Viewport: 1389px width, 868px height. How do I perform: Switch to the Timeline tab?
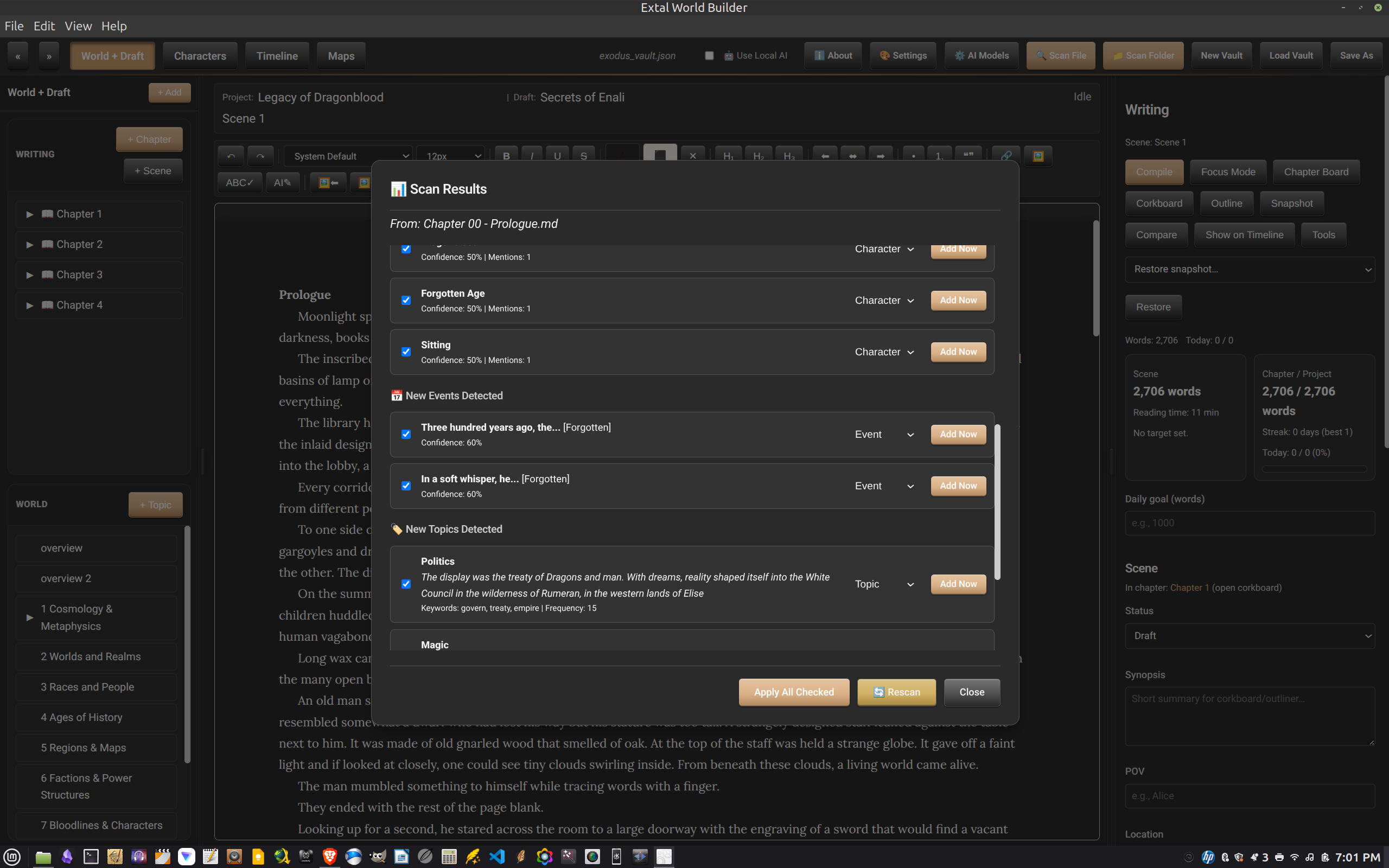point(277,56)
